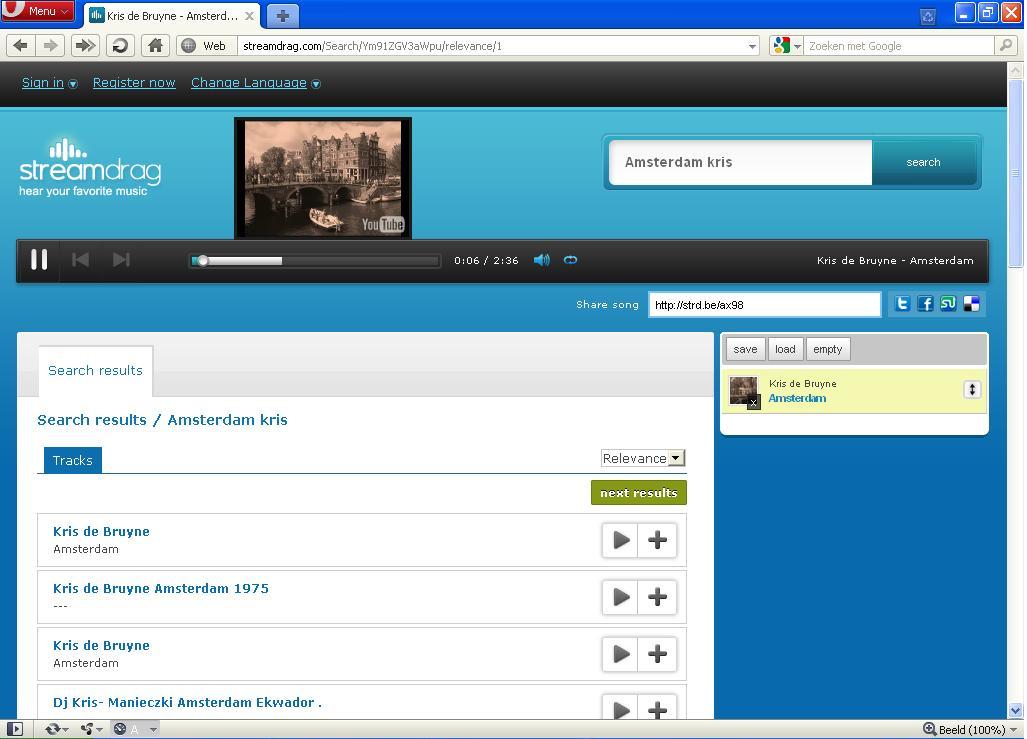This screenshot has width=1027, height=739.
Task: Share song on Delicious
Action: (x=971, y=304)
